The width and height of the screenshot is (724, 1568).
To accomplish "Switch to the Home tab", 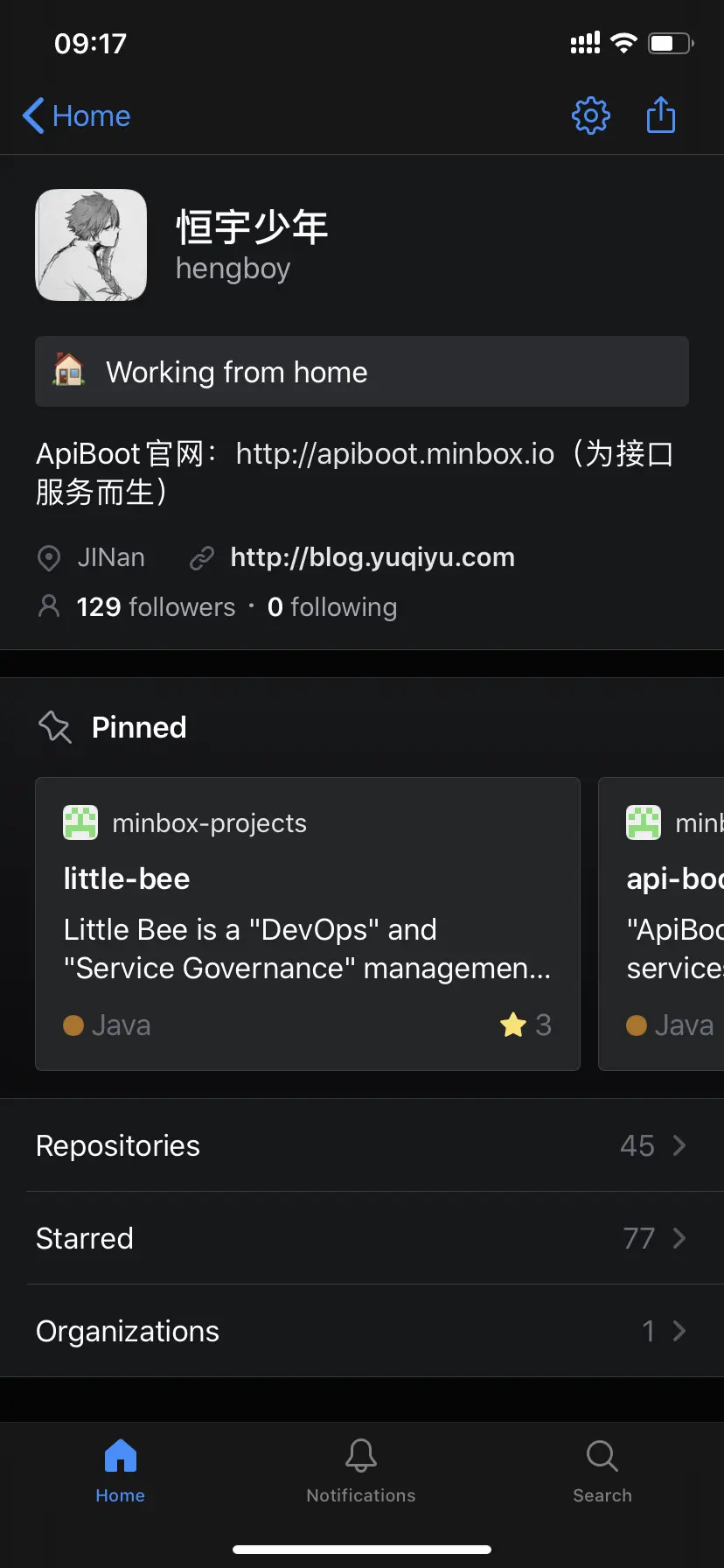I will (x=121, y=1469).
